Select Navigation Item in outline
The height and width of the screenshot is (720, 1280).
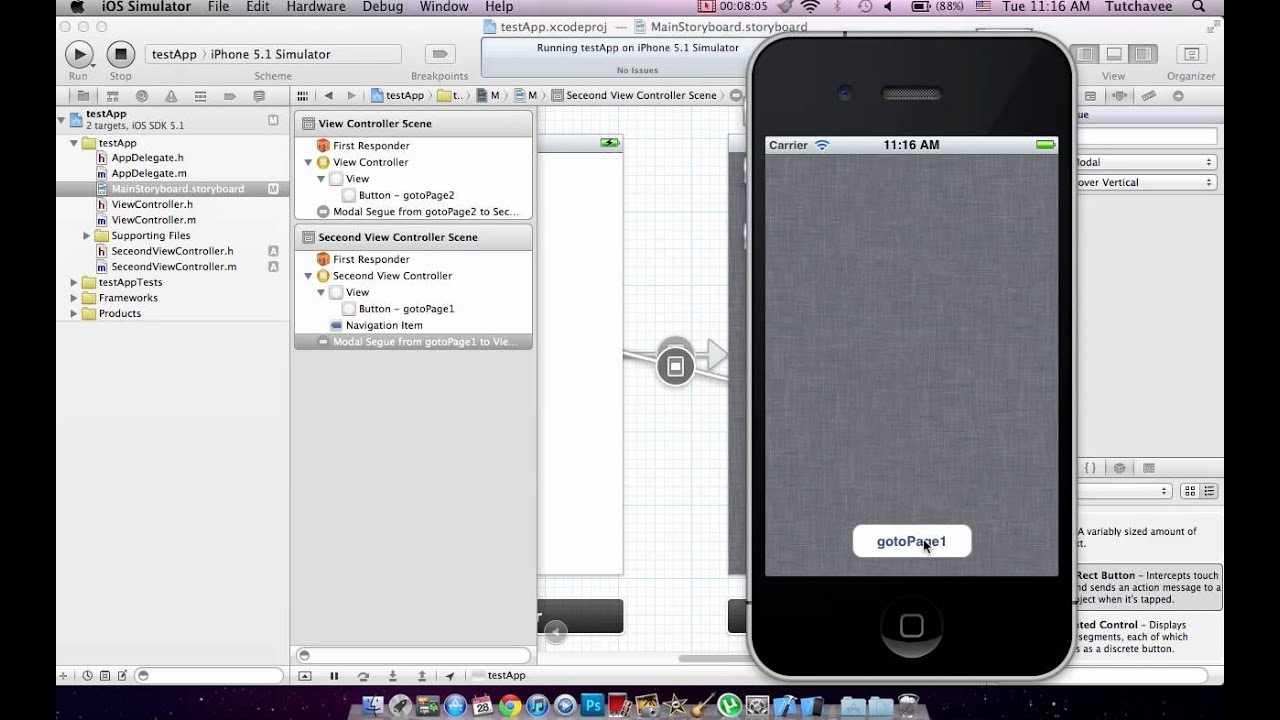tap(384, 325)
